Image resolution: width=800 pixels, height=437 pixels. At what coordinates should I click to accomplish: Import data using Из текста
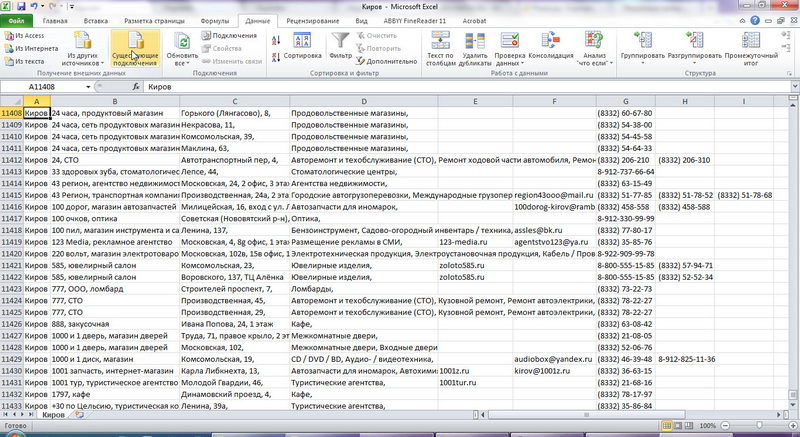24,61
